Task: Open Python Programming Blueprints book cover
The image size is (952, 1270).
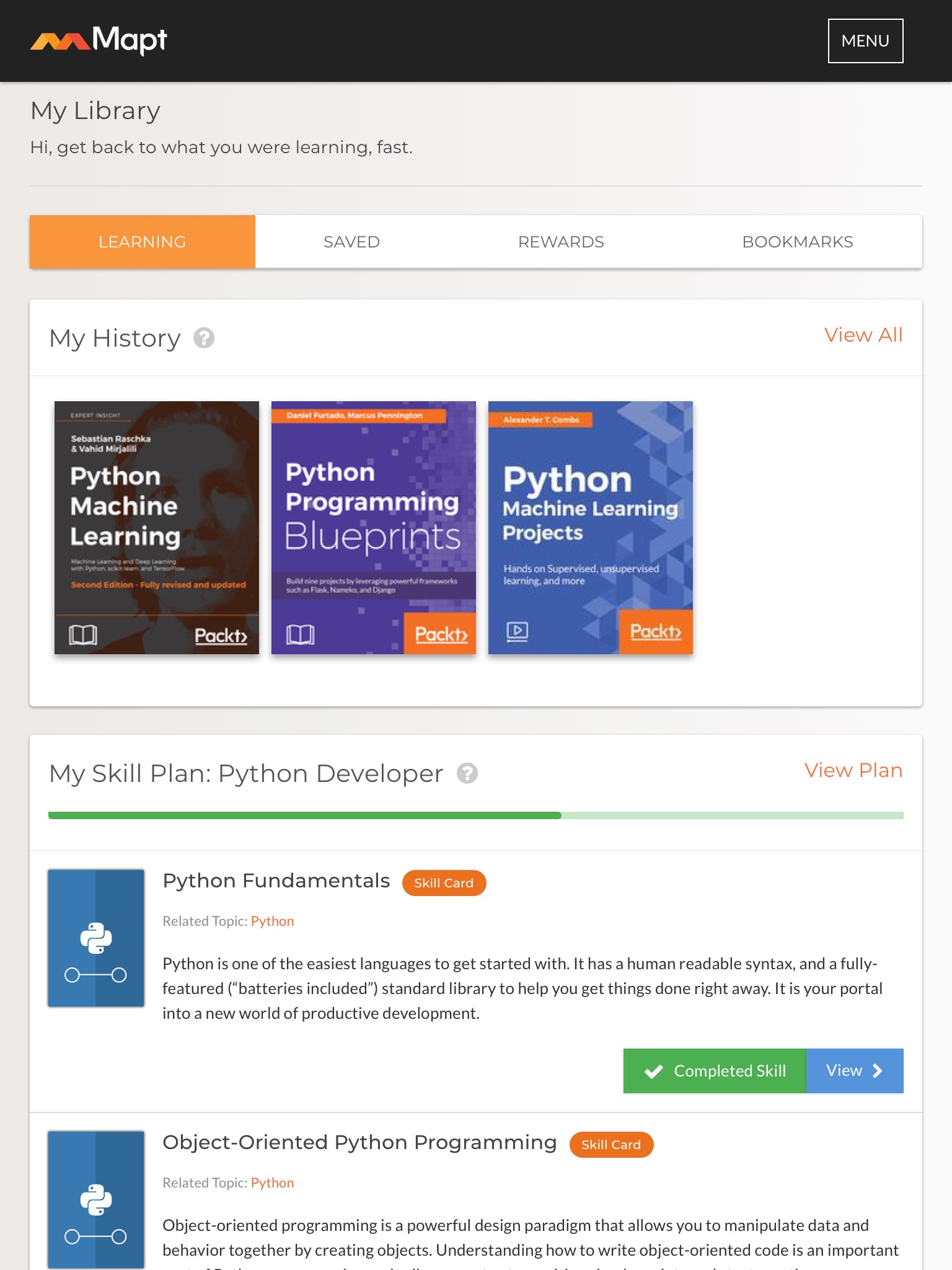Action: click(x=374, y=527)
